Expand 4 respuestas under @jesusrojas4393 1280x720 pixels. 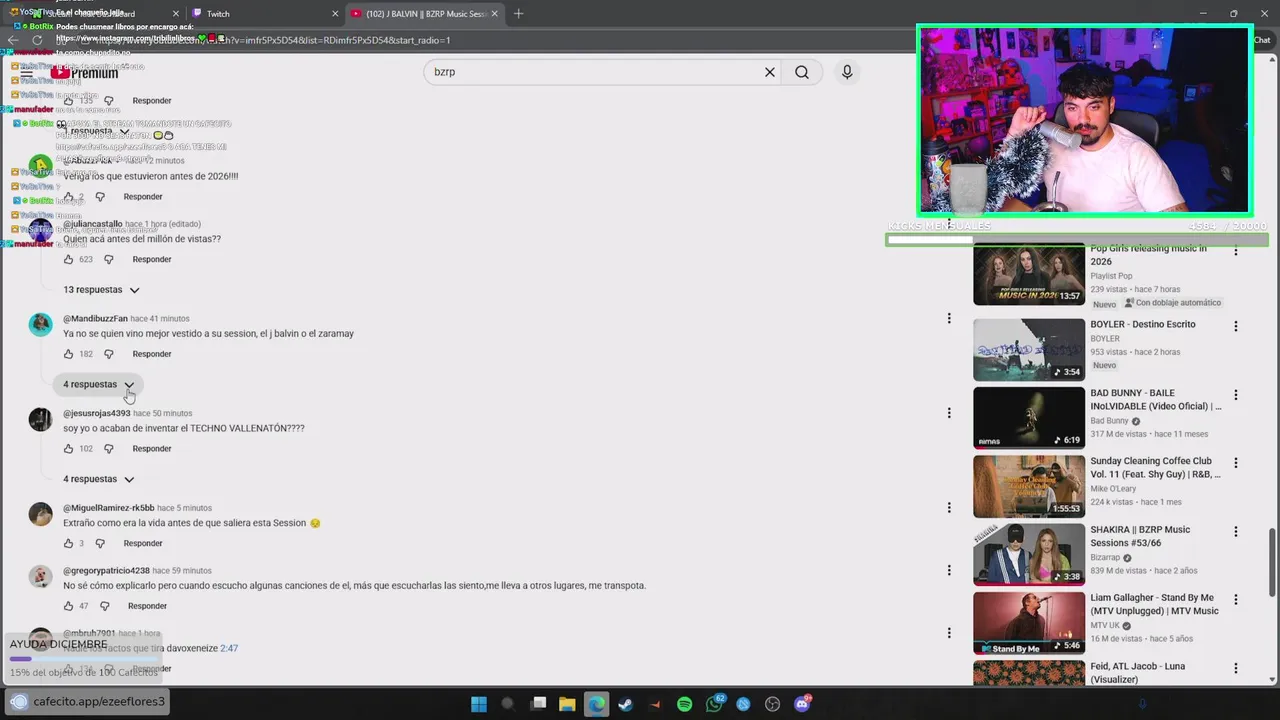(98, 479)
